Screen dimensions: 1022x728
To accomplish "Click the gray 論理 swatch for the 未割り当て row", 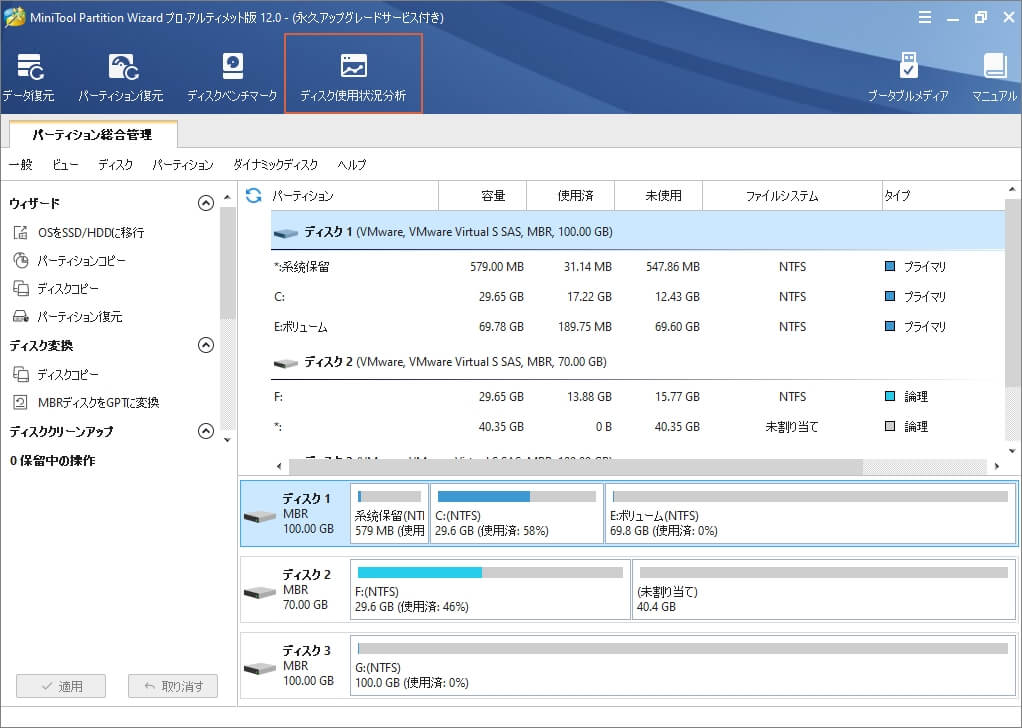I will point(890,426).
